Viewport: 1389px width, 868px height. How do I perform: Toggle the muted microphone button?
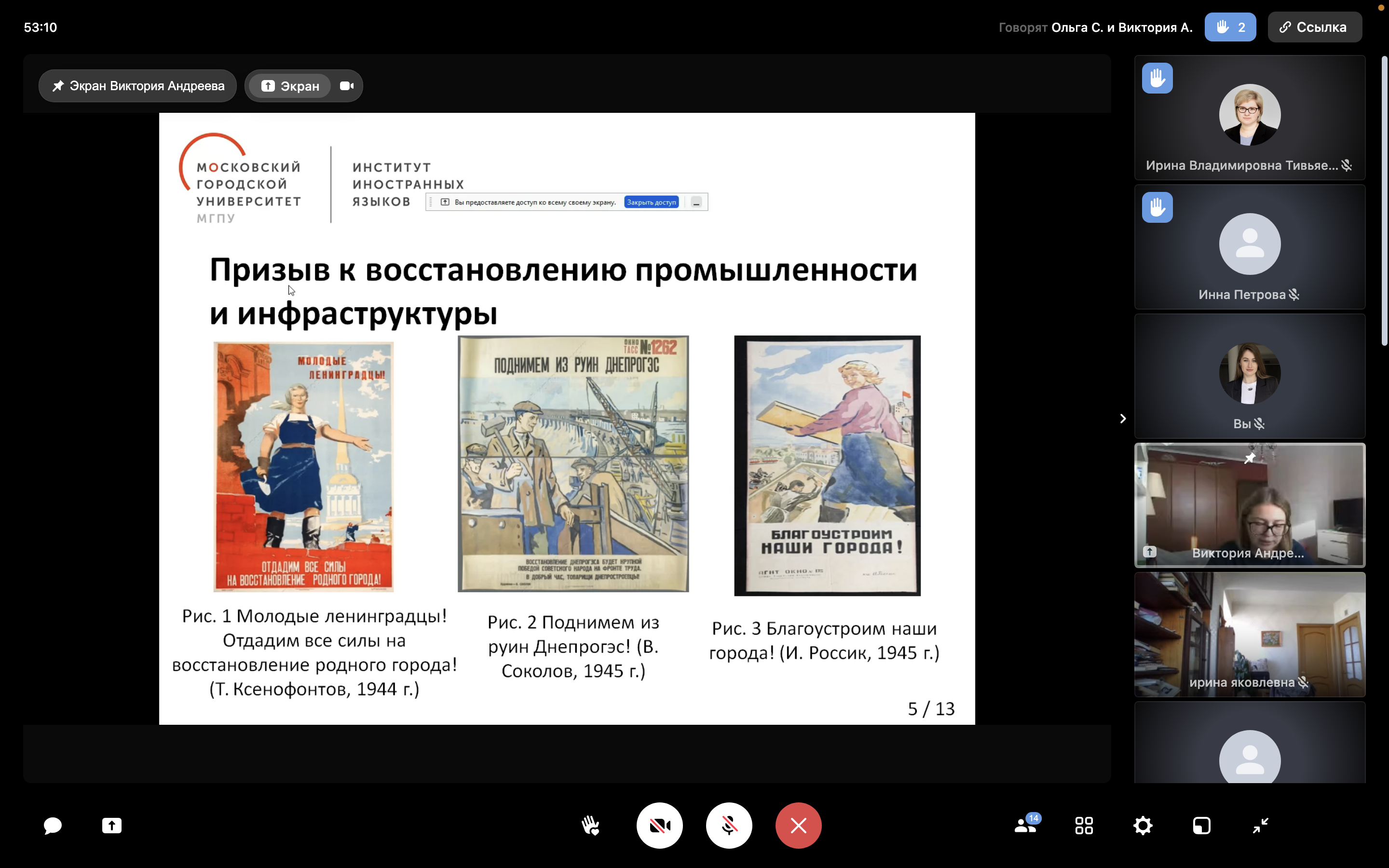pyautogui.click(x=729, y=826)
